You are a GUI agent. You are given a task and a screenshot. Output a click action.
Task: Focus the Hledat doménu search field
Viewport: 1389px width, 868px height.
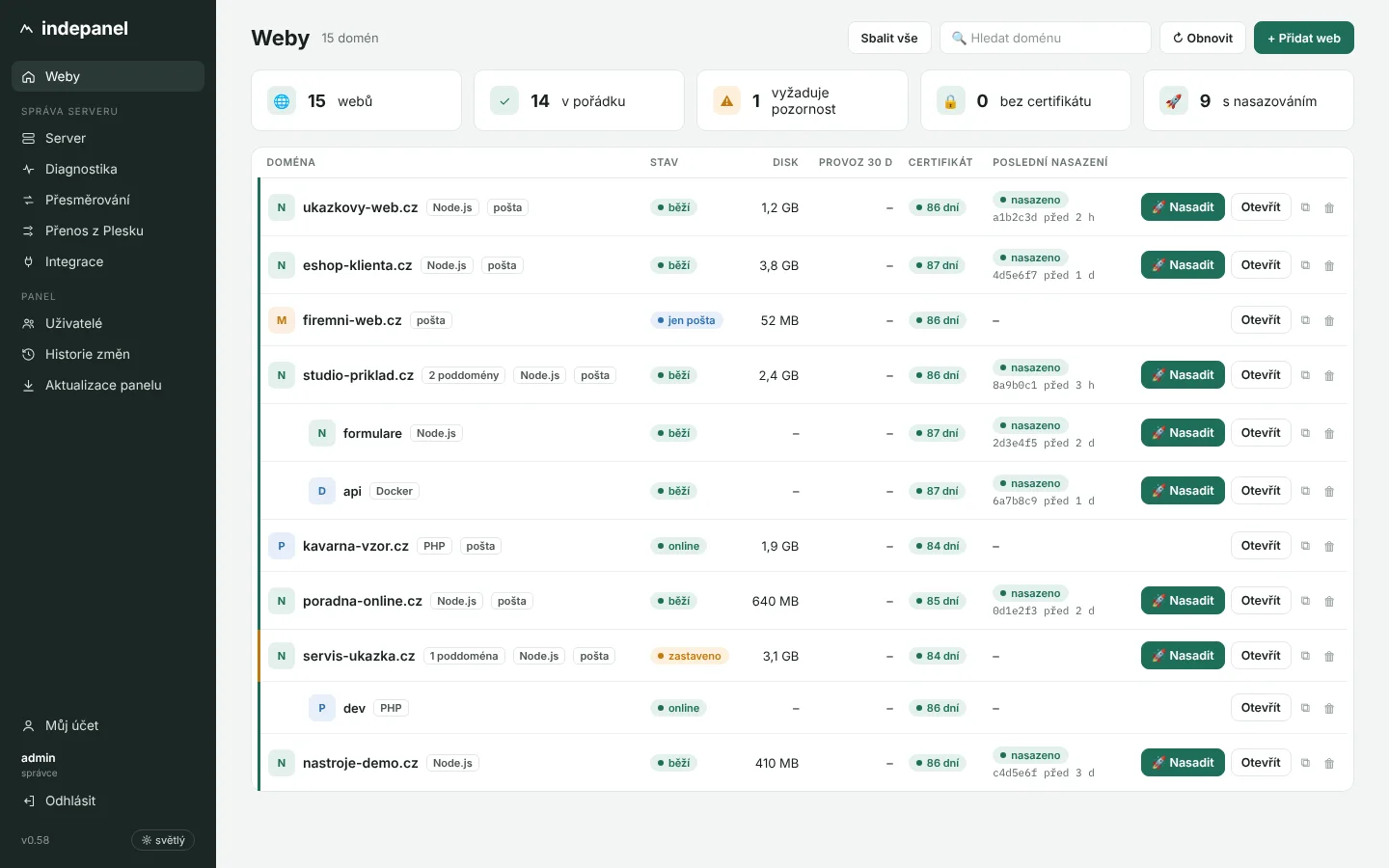pos(1046,38)
